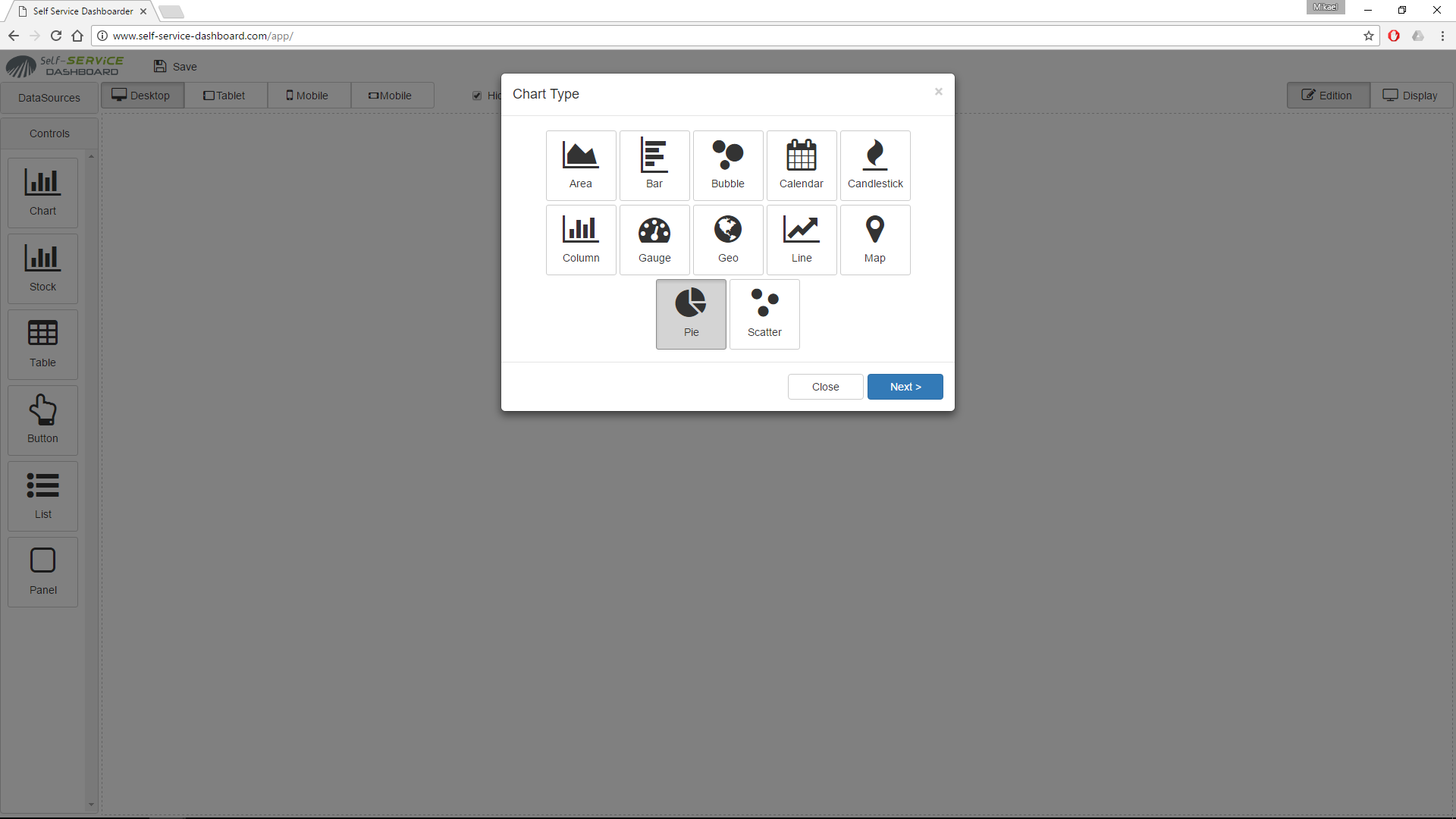Scroll down the Controls sidebar
Screen dimensions: 1456x819
tap(91, 804)
